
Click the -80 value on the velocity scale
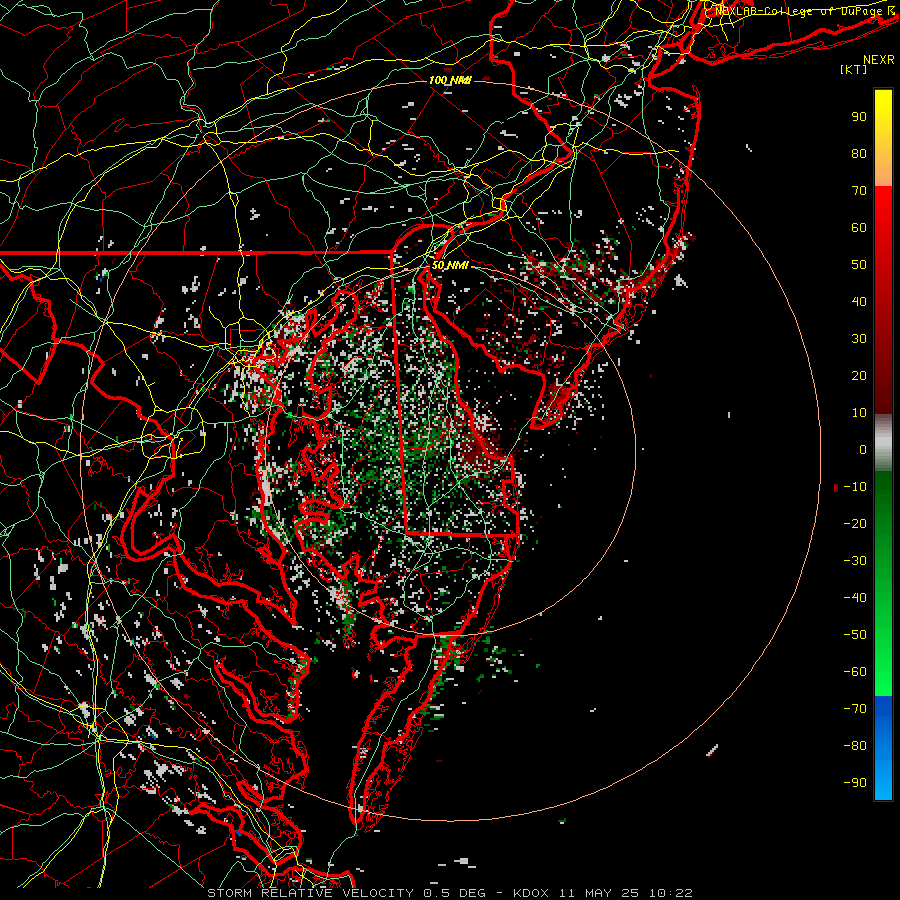(855, 746)
